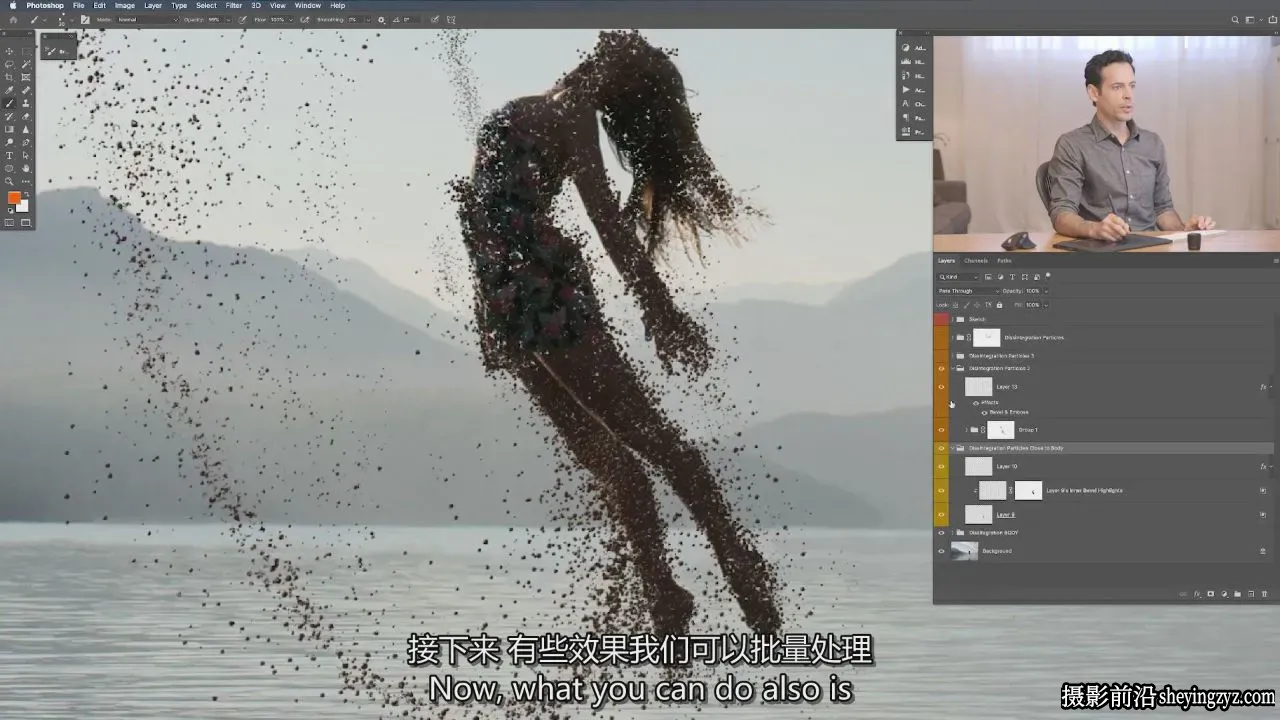Hide Layer 10
This screenshot has width=1280, height=720.
(941, 466)
